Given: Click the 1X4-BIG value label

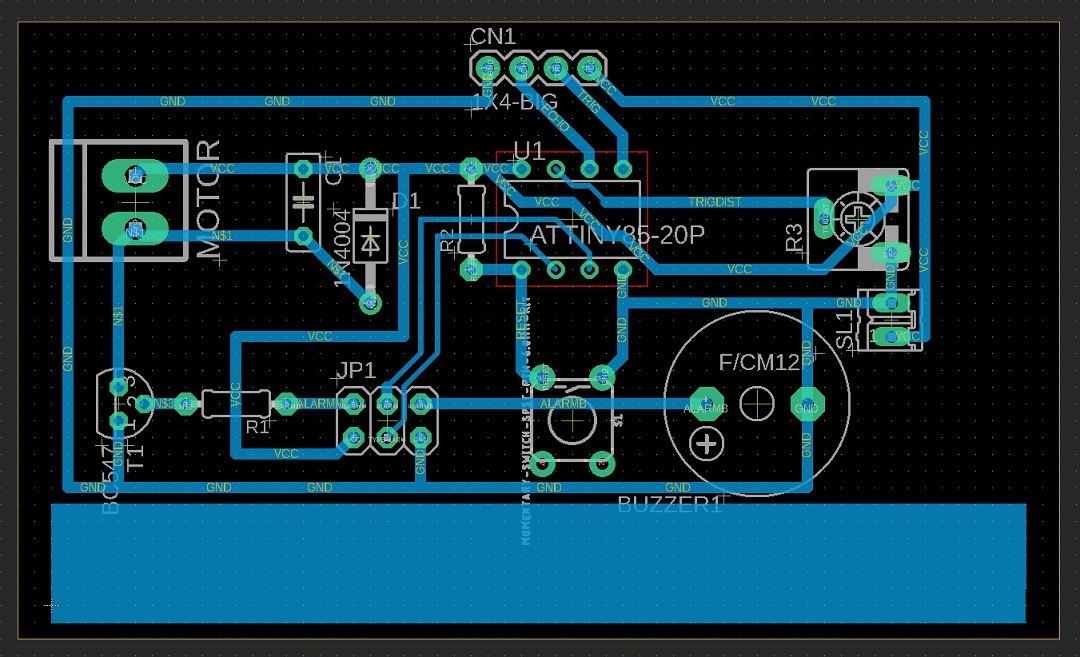Looking at the screenshot, I should pos(515,103).
